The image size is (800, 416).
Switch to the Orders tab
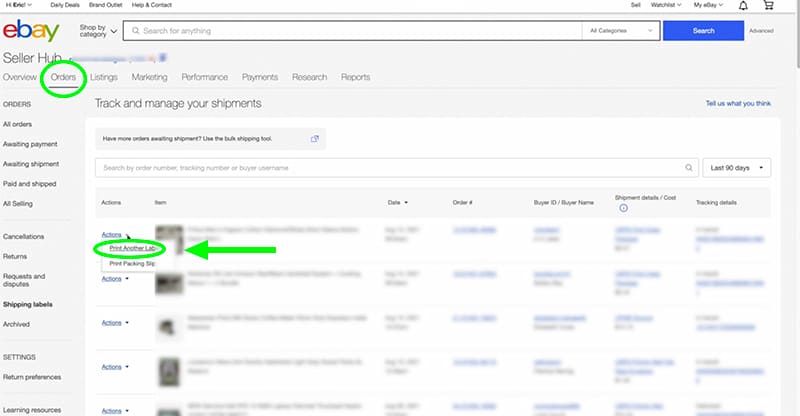pos(63,77)
